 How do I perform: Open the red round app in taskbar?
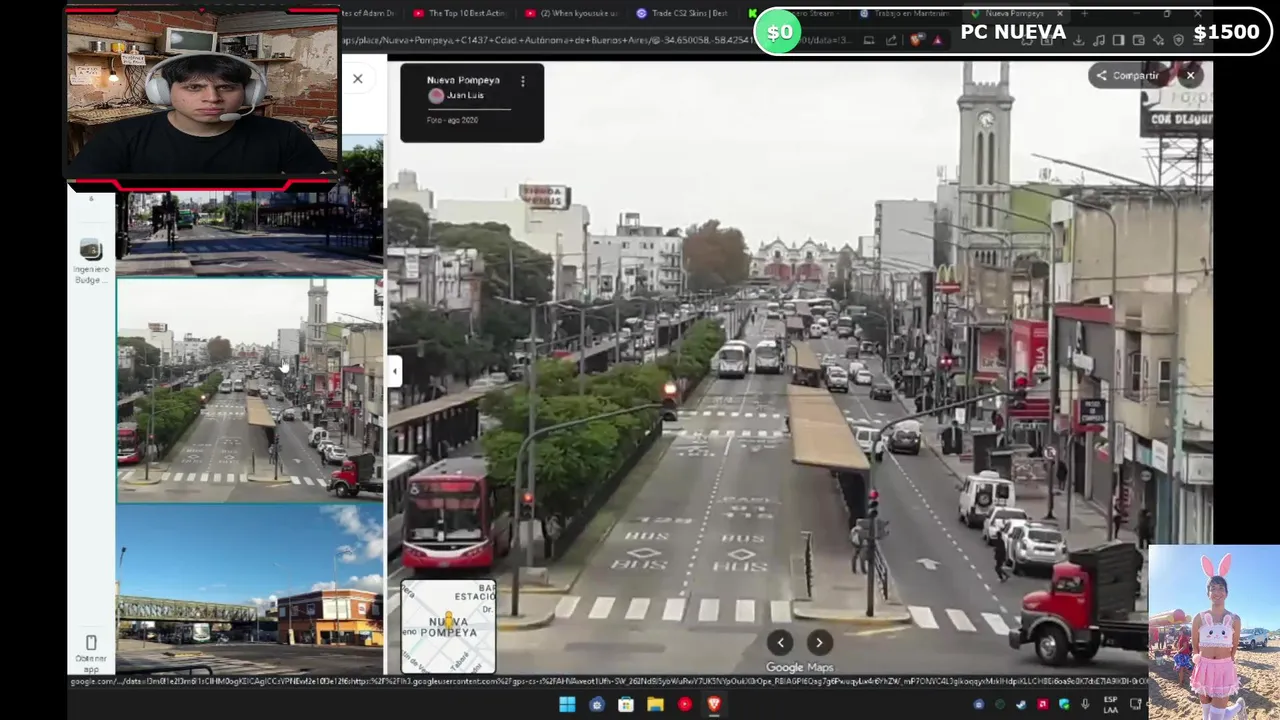pos(685,704)
